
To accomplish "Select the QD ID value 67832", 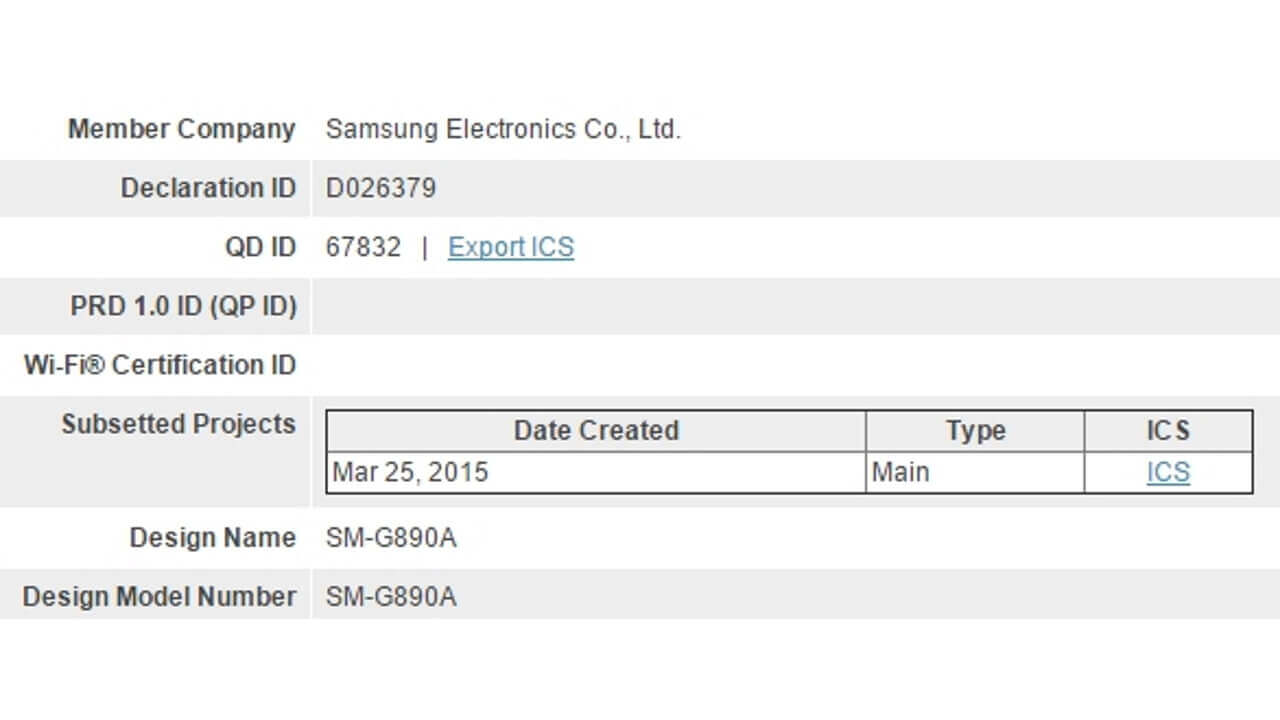I will tap(361, 247).
